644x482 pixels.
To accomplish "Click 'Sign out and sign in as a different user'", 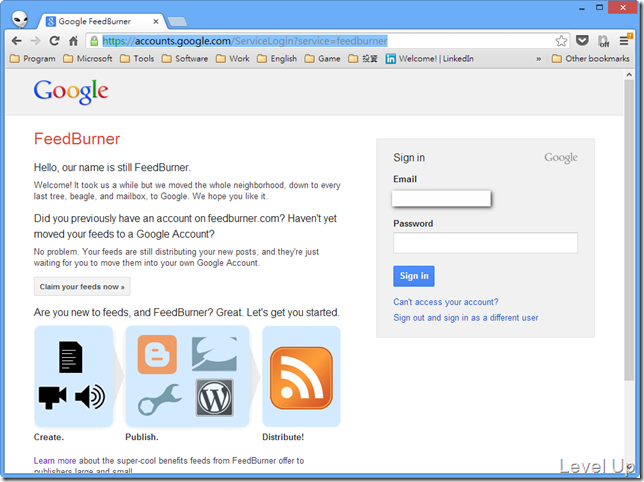I will 466,318.
